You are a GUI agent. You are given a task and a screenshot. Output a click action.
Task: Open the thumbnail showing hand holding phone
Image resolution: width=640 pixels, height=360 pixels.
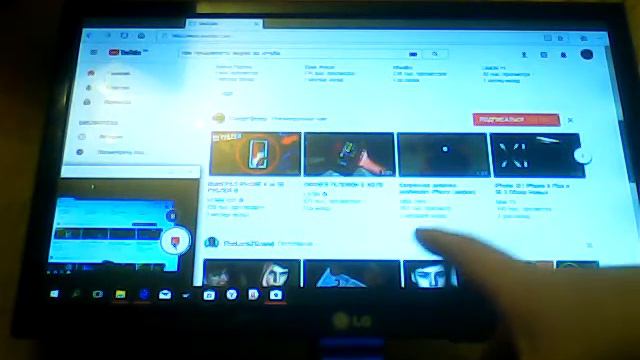click(x=349, y=155)
